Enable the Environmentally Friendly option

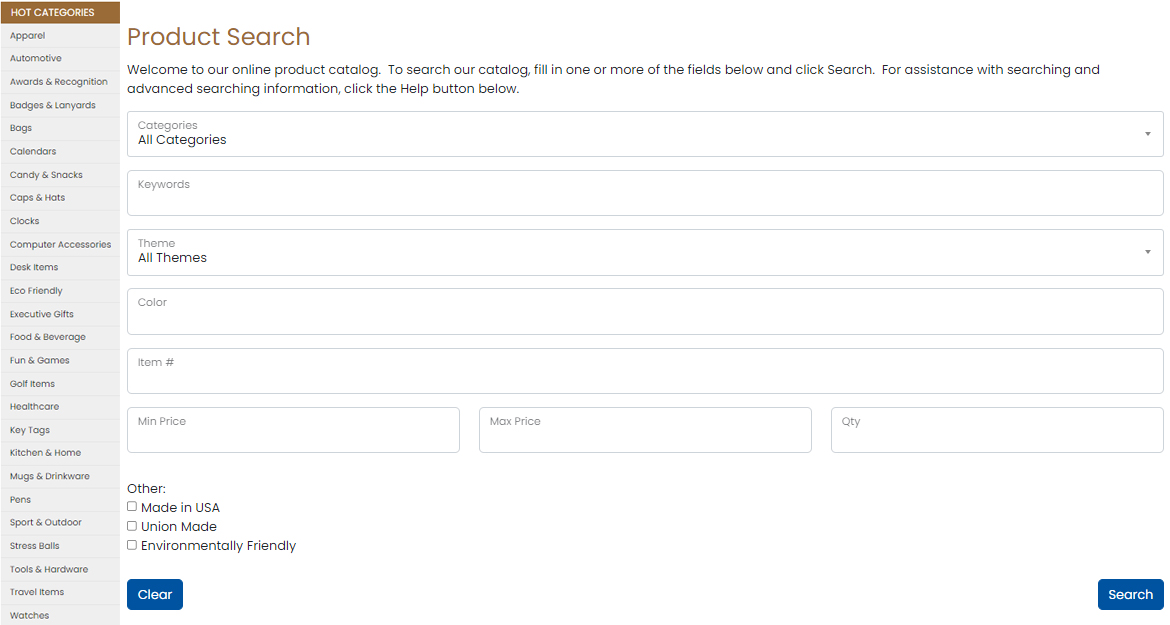[x=132, y=545]
